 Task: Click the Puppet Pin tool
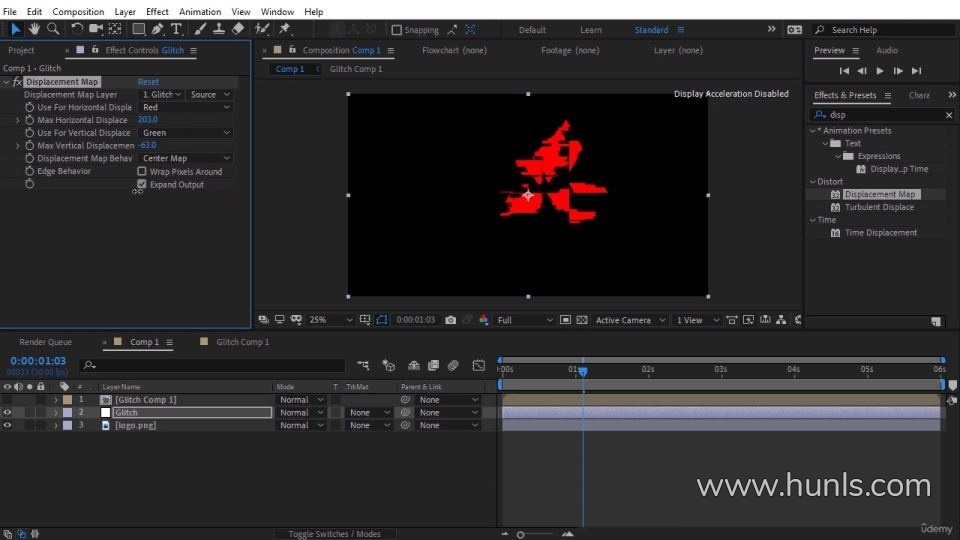click(x=285, y=29)
